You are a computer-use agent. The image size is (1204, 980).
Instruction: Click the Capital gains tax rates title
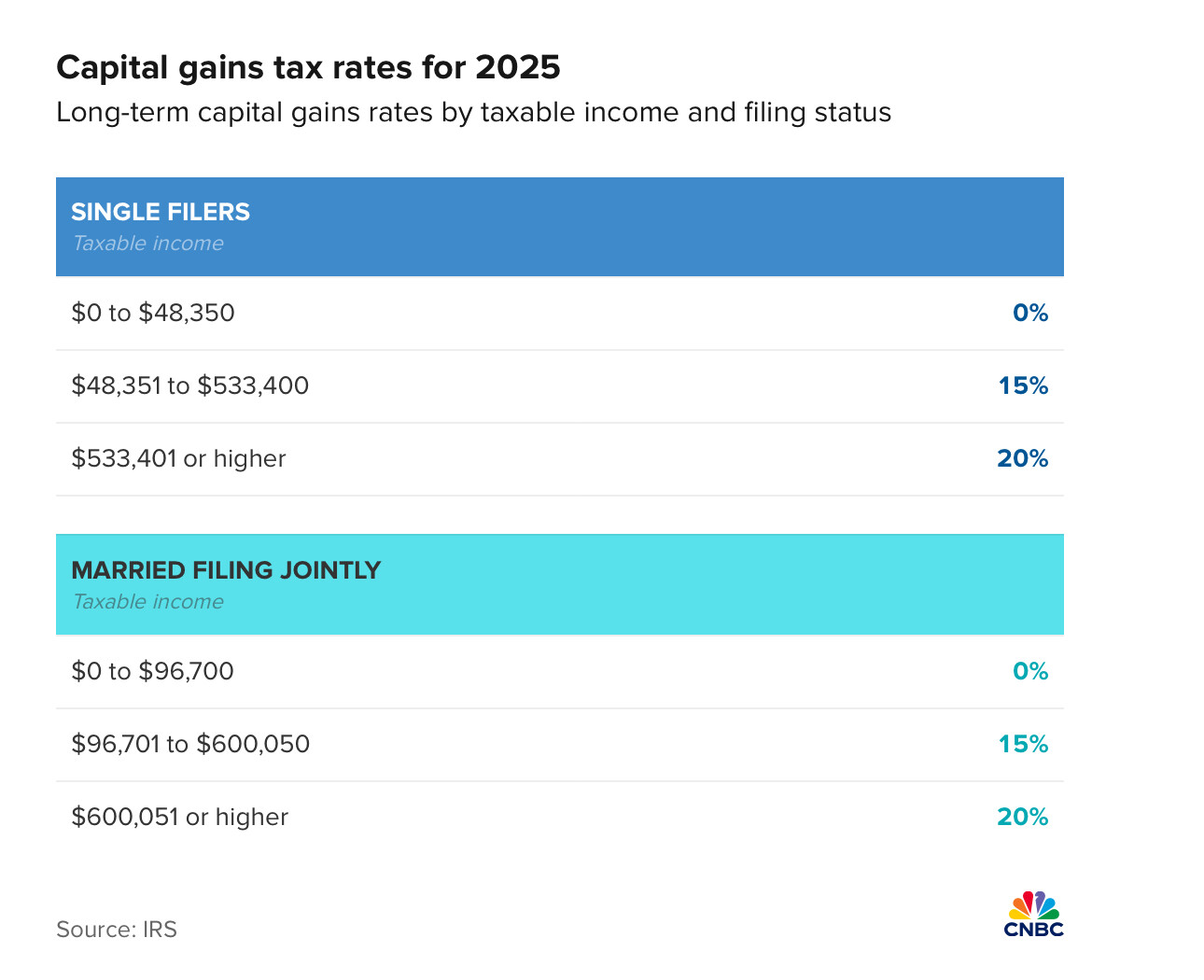pos(308,67)
